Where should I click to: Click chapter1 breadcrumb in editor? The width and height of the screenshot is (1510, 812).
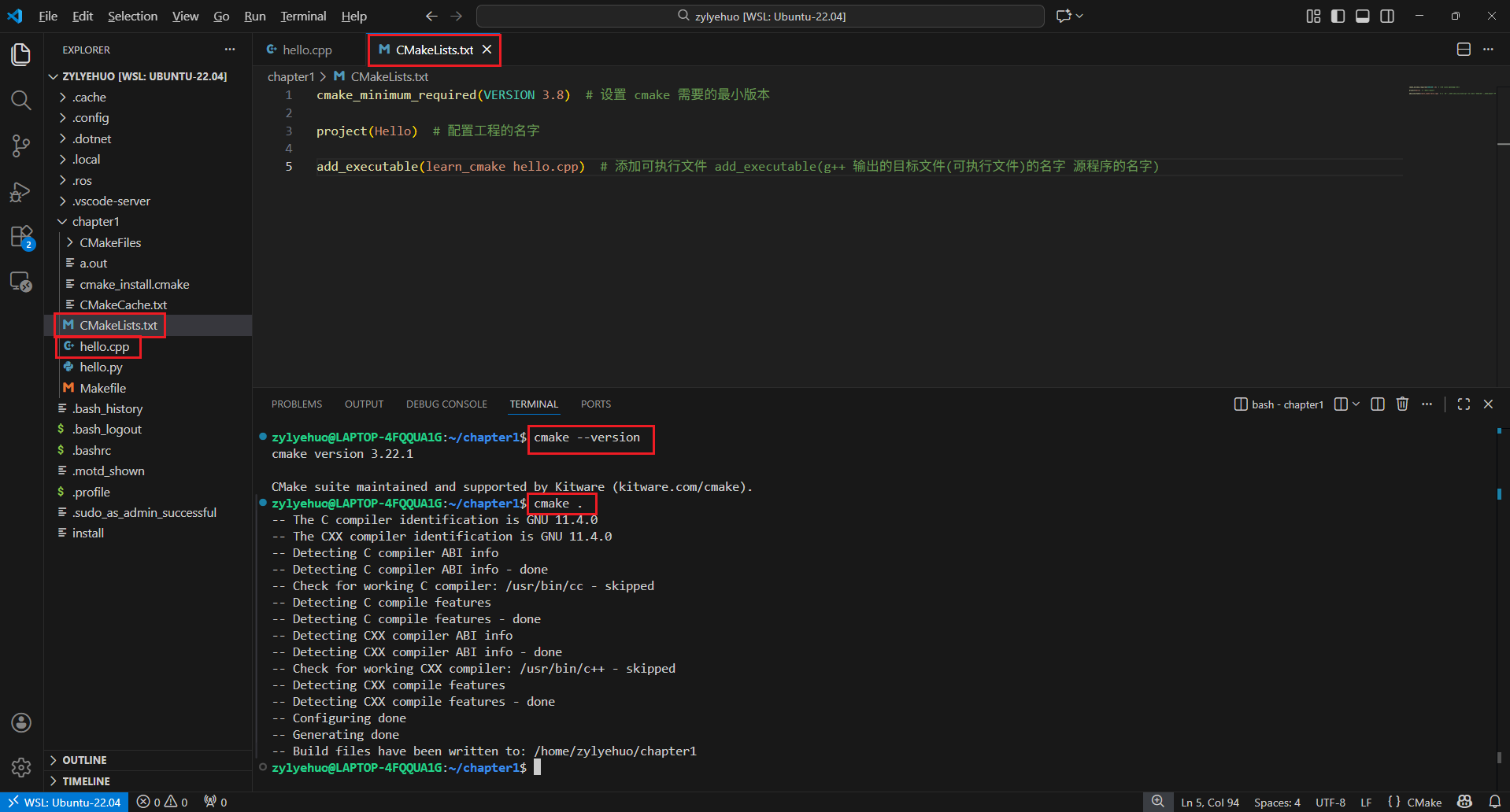291,76
